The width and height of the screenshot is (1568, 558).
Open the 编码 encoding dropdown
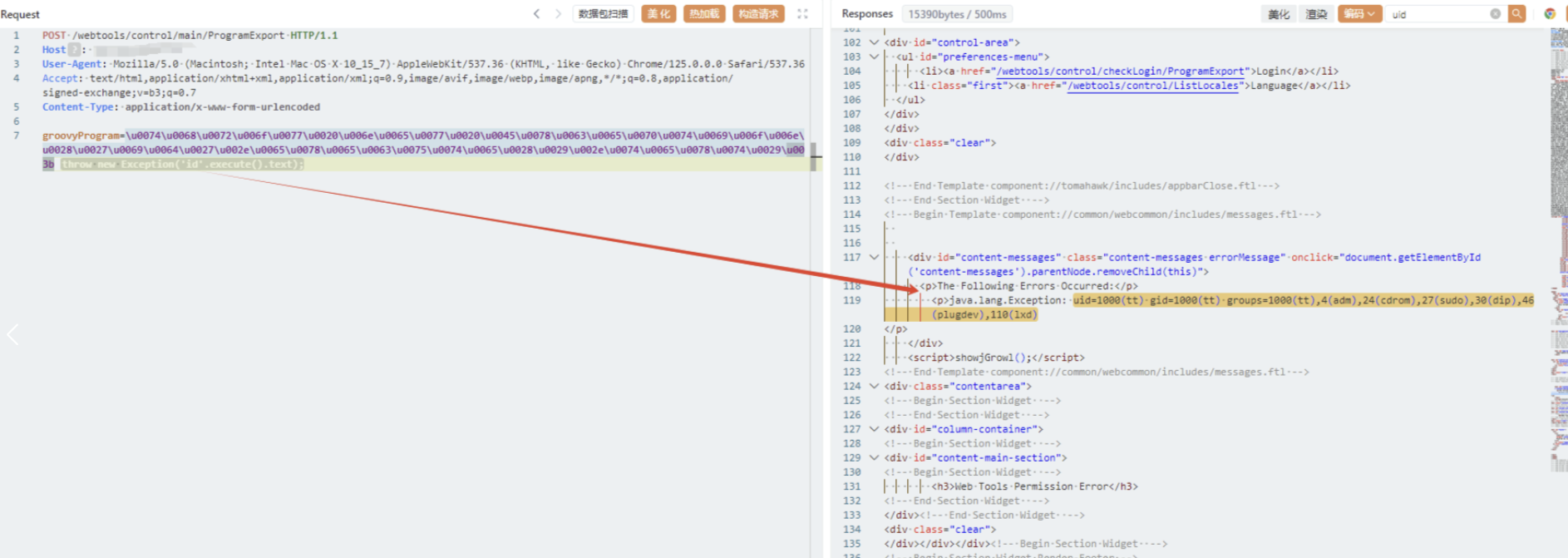click(x=1359, y=13)
